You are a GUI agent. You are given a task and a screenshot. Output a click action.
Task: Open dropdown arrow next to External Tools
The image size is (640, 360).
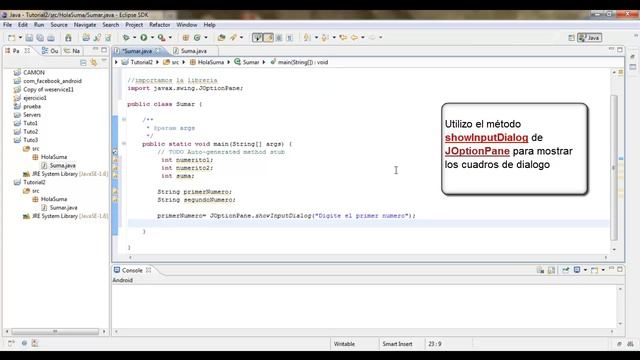(x=170, y=38)
